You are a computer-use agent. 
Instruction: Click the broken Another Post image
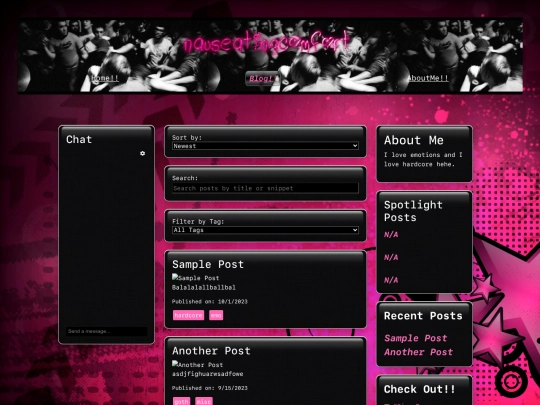(197, 364)
